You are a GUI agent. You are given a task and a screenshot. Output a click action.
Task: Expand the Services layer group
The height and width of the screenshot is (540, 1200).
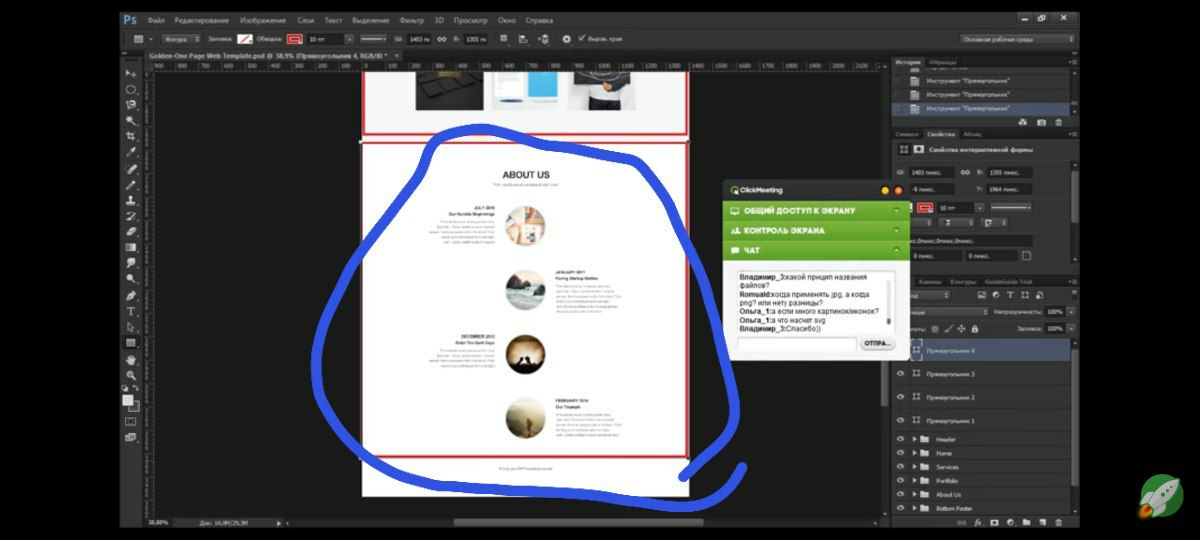914,467
